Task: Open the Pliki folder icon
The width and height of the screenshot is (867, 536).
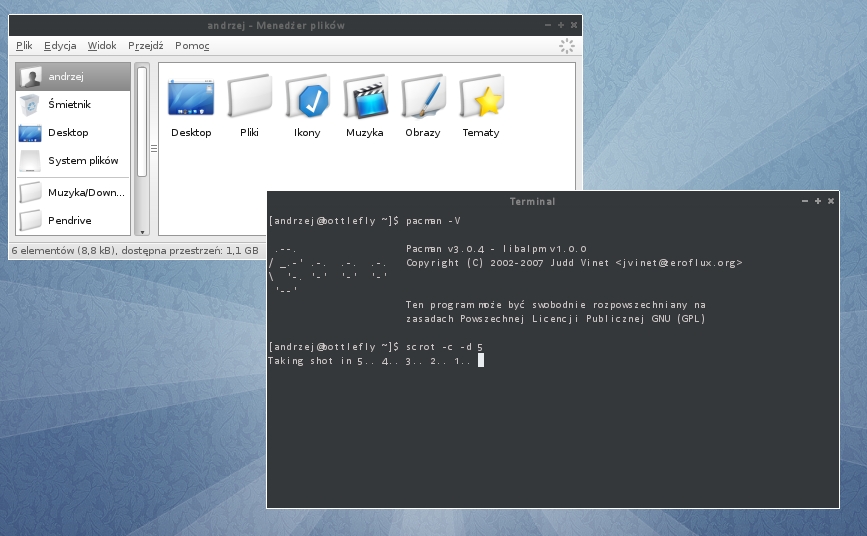Action: tap(249, 97)
